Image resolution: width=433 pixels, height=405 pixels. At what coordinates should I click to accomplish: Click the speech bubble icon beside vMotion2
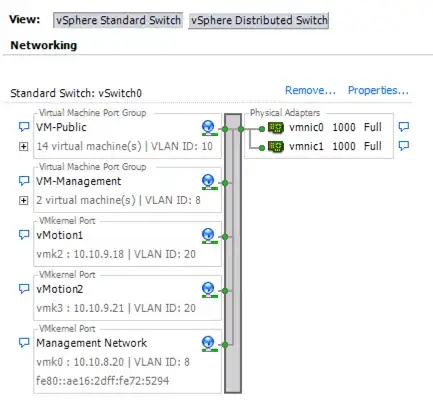24,289
